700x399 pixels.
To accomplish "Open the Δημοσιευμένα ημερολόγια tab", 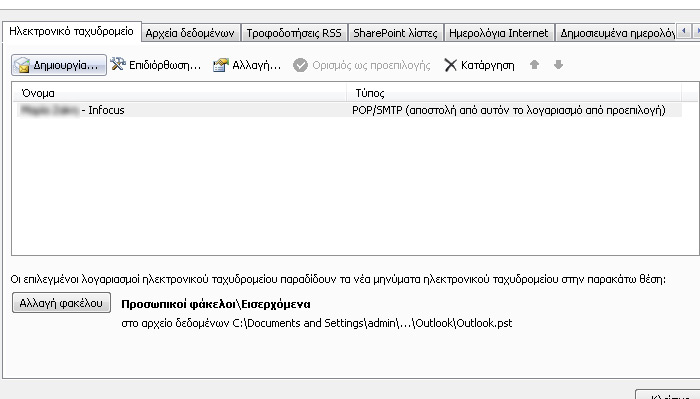I will tap(616, 33).
